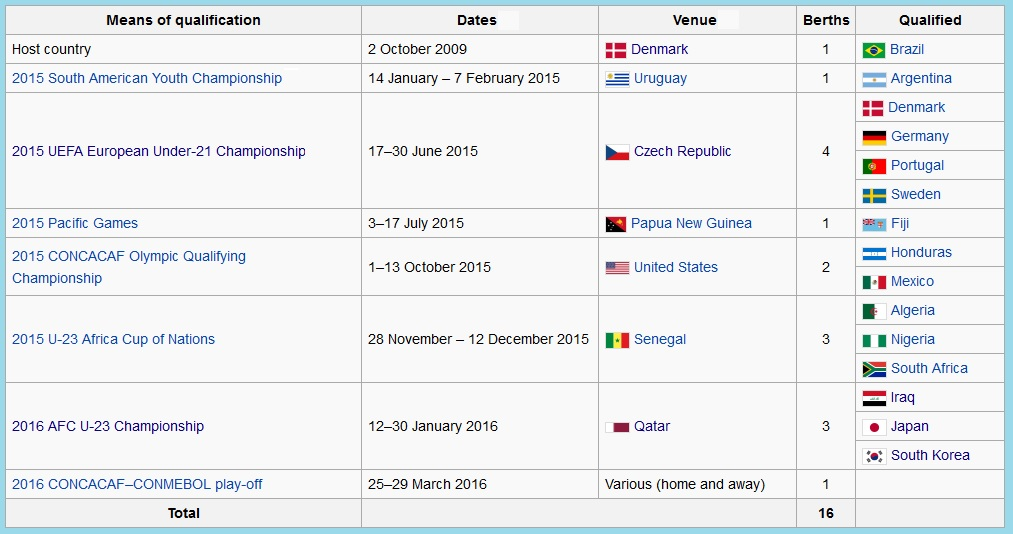Image resolution: width=1013 pixels, height=534 pixels.
Task: Click the Papua New Guinea flag icon
Action: tap(616, 224)
